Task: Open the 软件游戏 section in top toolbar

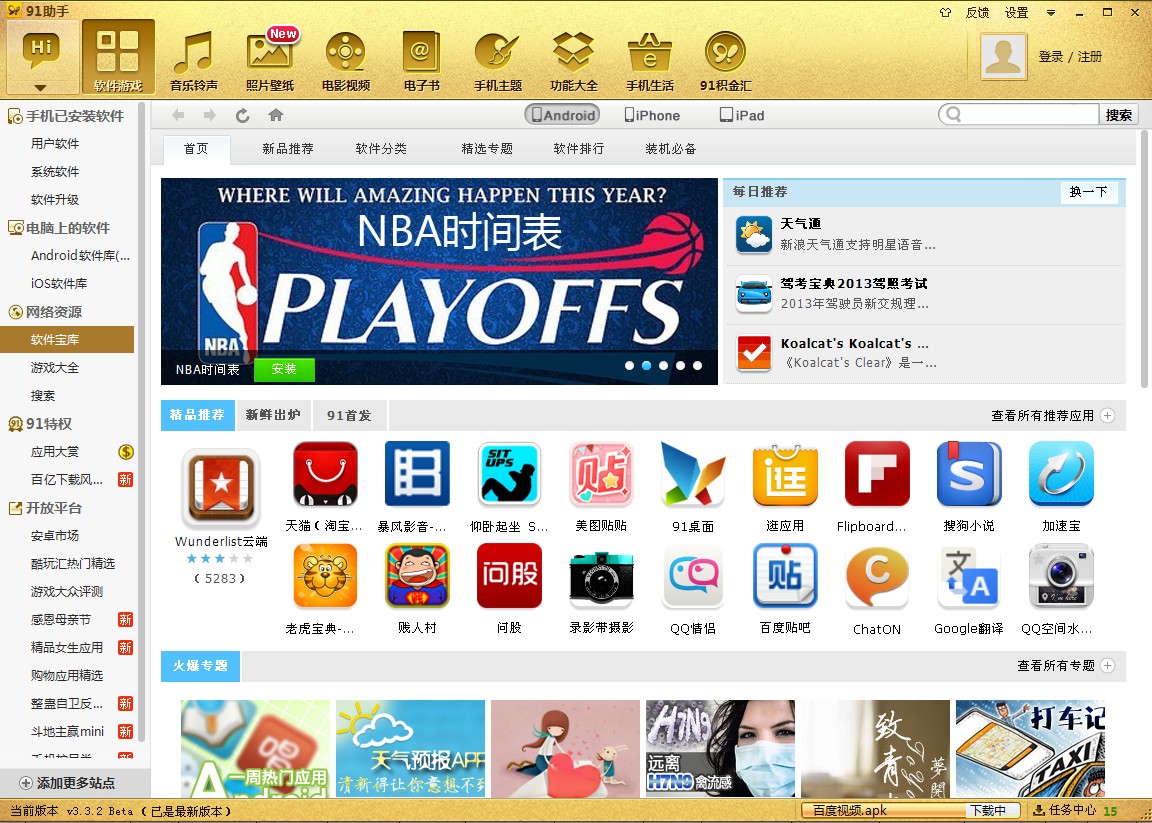Action: pos(118,57)
